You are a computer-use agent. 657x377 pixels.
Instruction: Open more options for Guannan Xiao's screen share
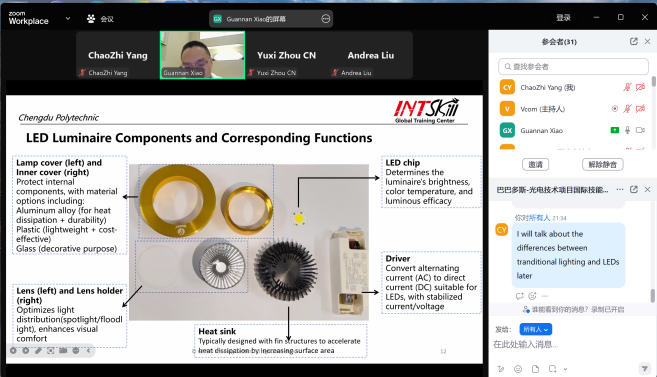pyautogui.click(x=326, y=19)
